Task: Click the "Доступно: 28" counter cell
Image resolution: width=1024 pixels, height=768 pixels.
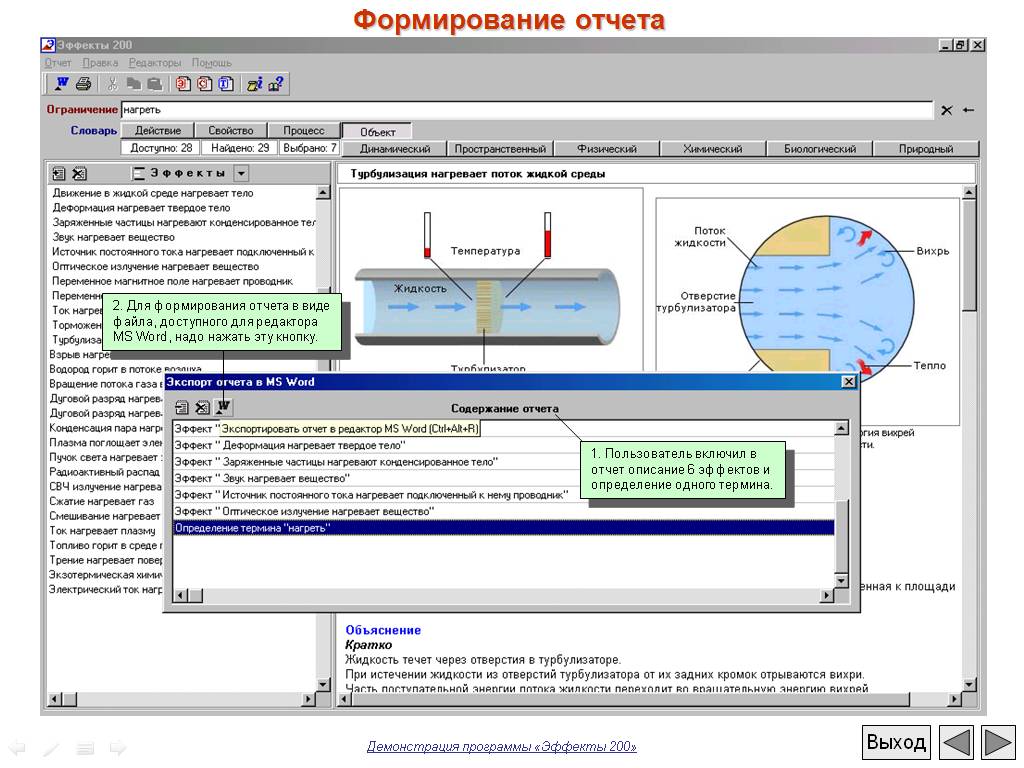Action: tap(161, 148)
